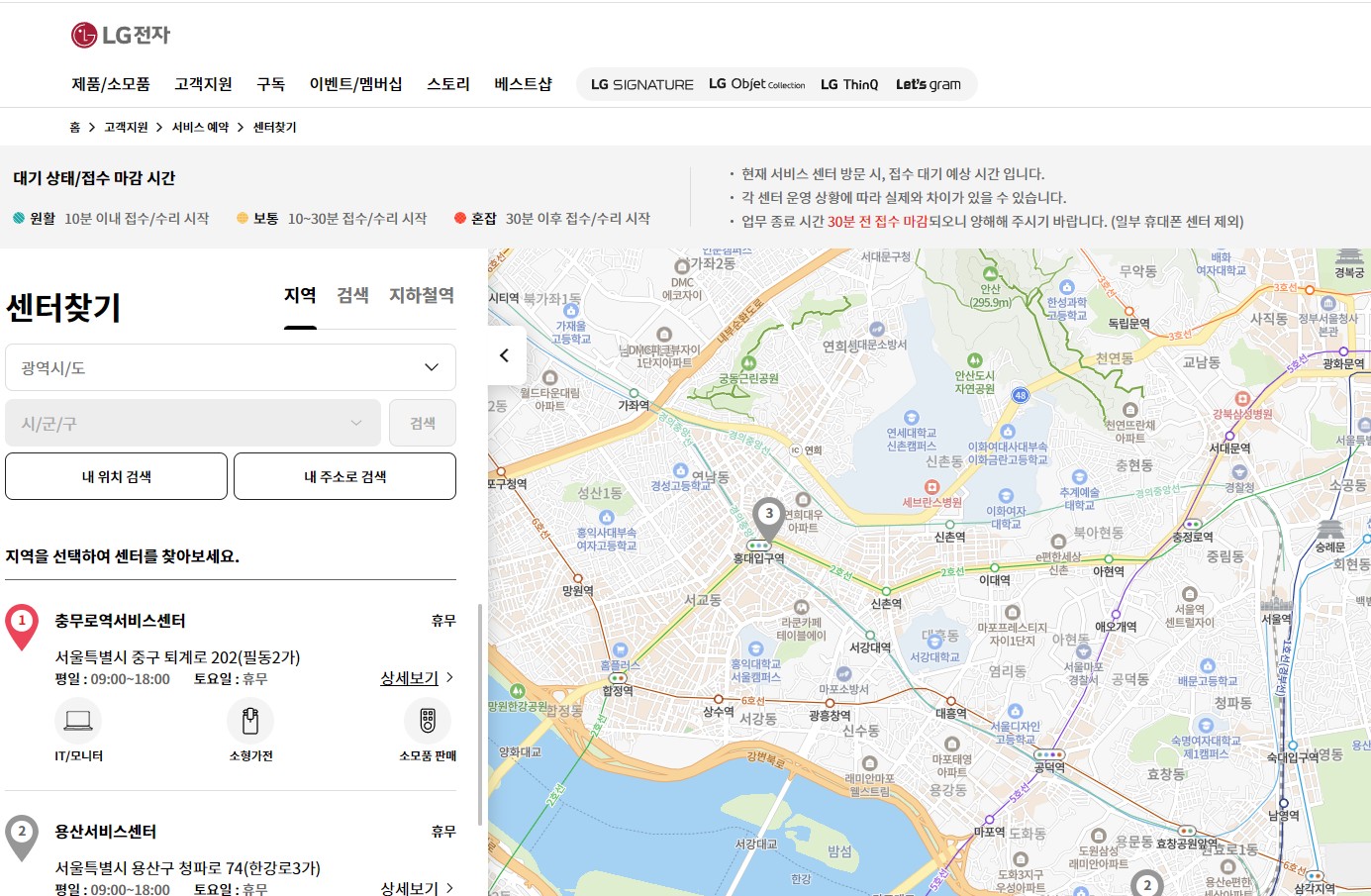This screenshot has width=1371, height=896.
Task: Click the 공덕역 station marker on map
Action: pos(1049,755)
